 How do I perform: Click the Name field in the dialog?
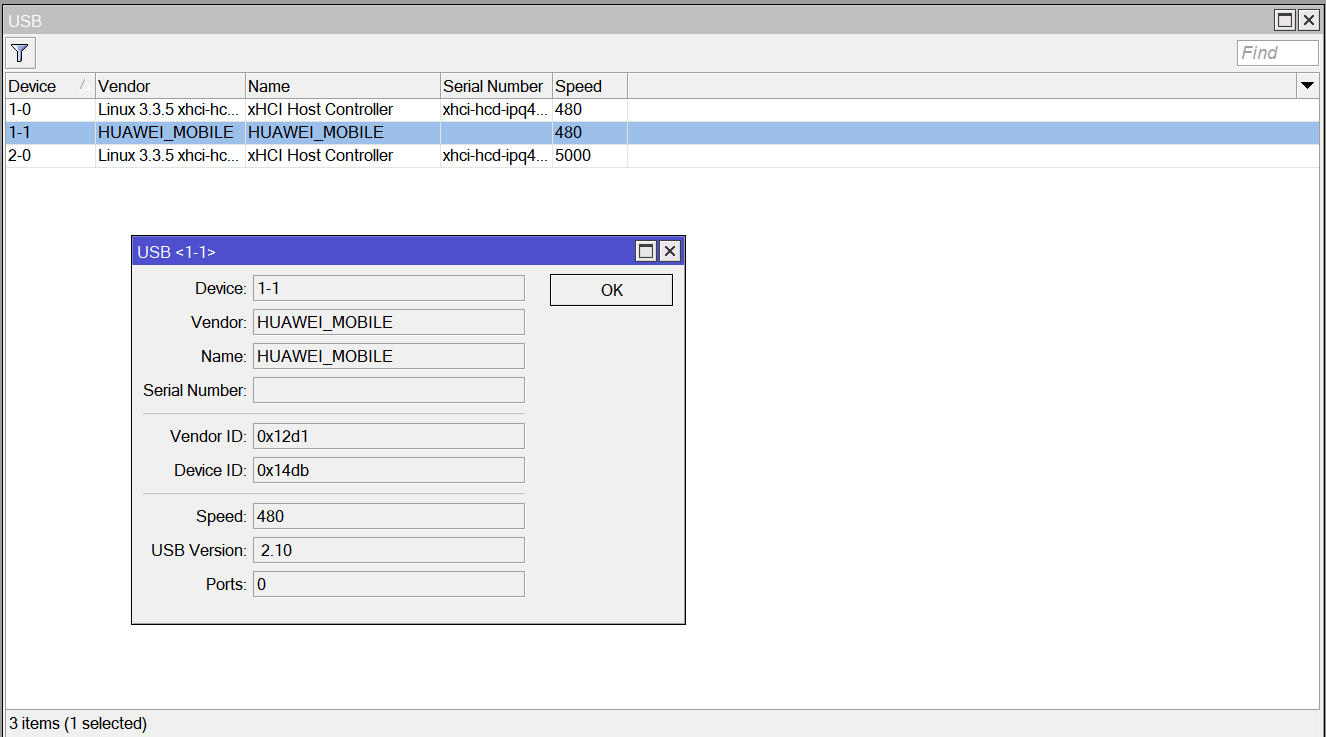(x=388, y=356)
